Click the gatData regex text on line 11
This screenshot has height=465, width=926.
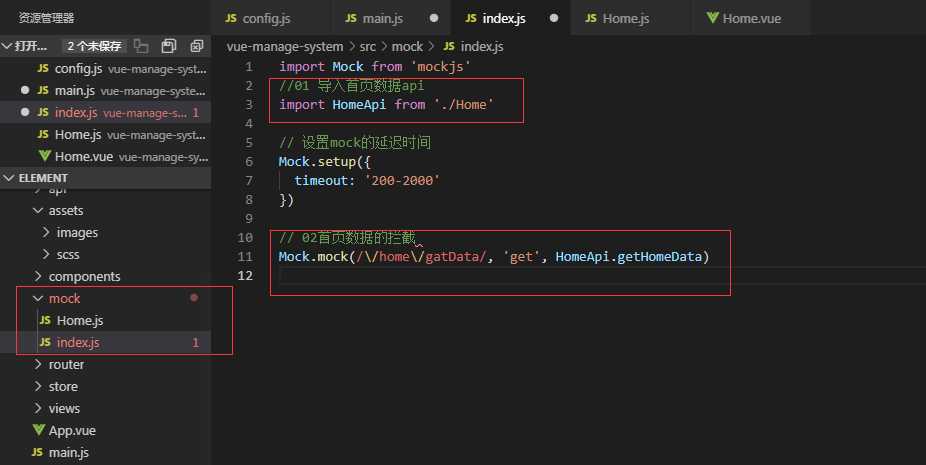[452, 256]
